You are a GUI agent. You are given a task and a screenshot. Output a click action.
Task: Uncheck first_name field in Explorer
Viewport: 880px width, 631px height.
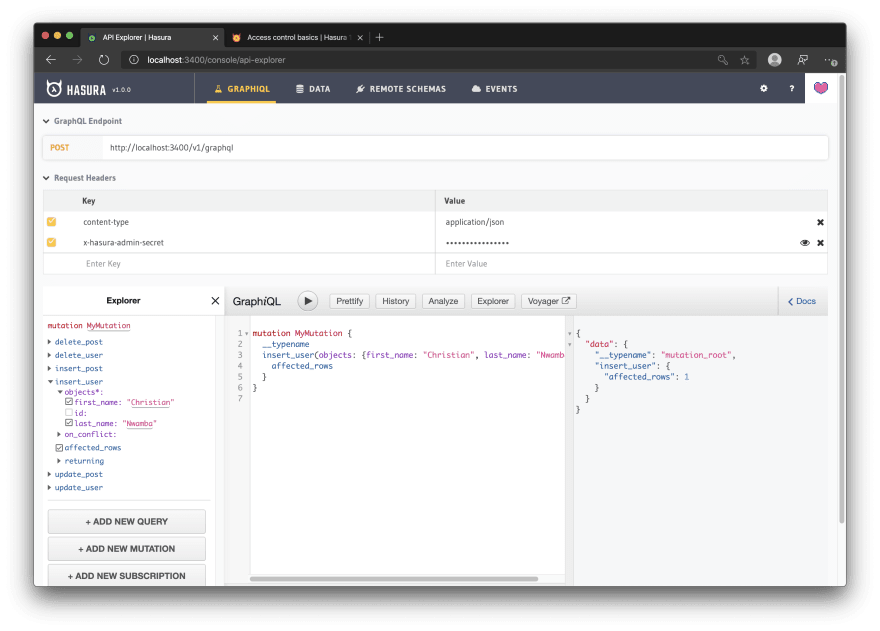[69, 402]
